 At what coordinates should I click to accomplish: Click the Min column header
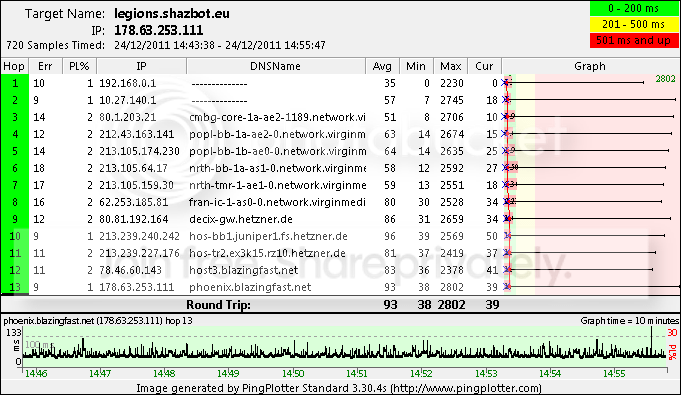pos(416,66)
